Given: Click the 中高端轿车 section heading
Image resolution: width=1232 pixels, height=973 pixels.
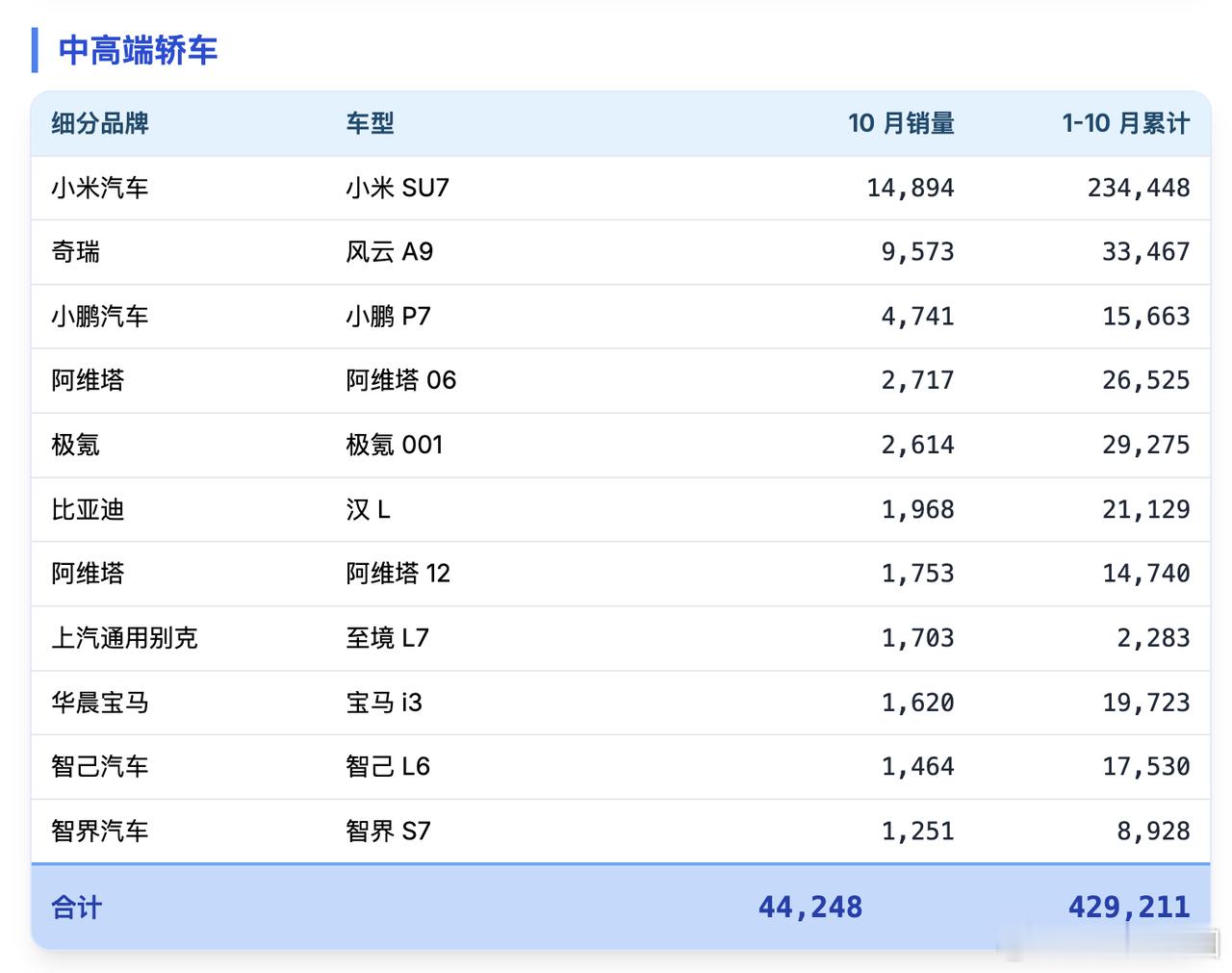Looking at the screenshot, I should click(138, 50).
